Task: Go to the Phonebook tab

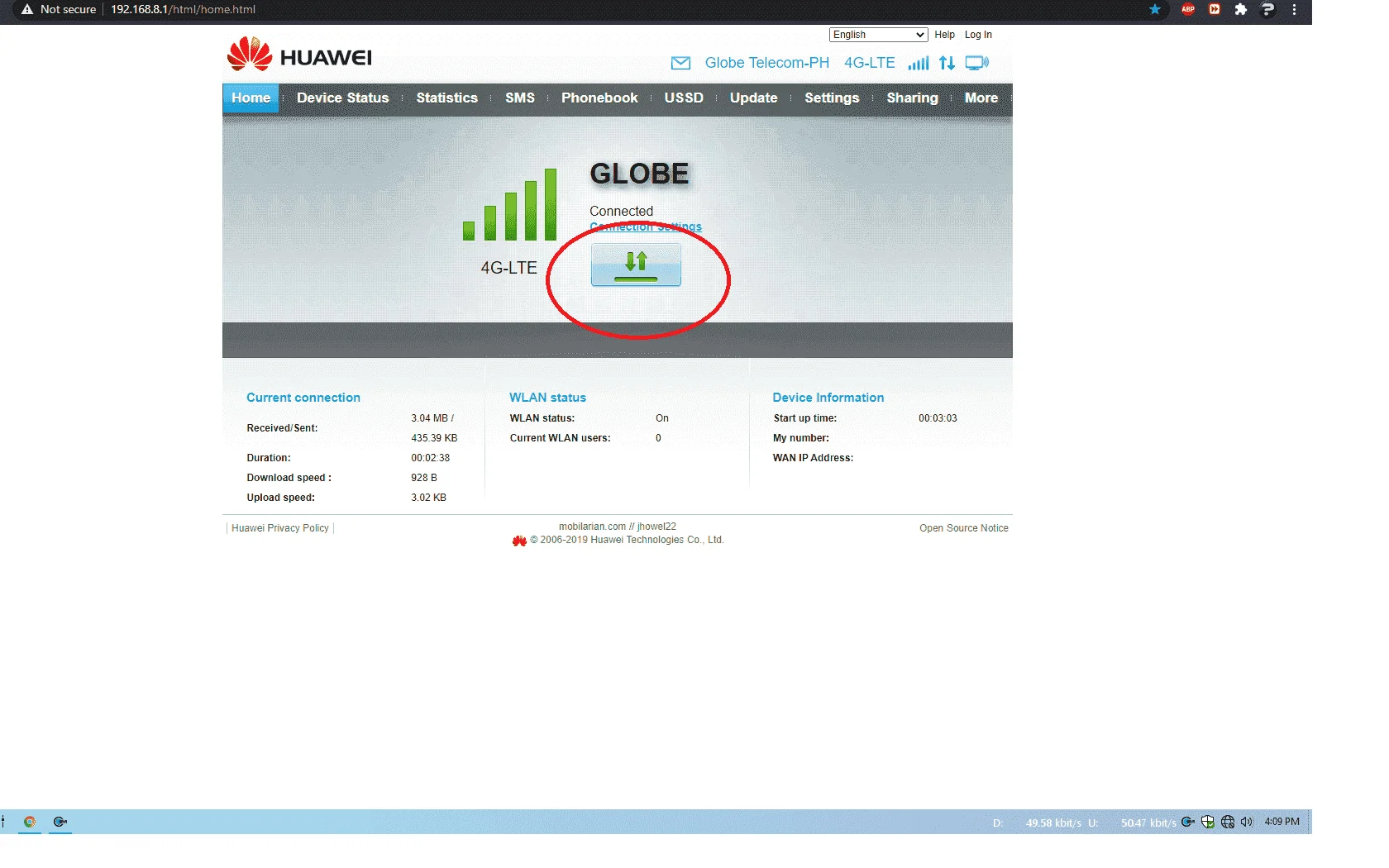Action: pyautogui.click(x=599, y=98)
